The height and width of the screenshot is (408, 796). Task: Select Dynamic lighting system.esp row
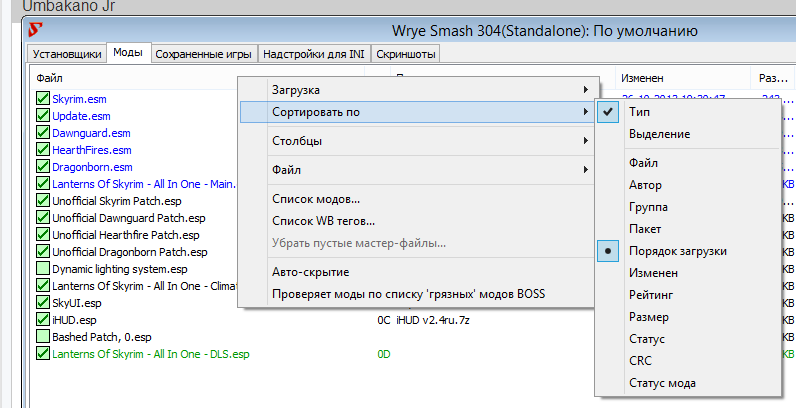coord(120,269)
